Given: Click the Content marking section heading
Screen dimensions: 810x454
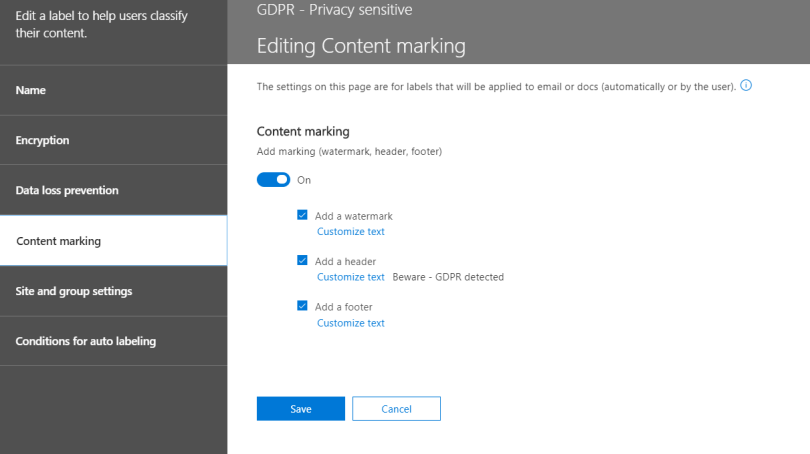Looking at the screenshot, I should (303, 131).
